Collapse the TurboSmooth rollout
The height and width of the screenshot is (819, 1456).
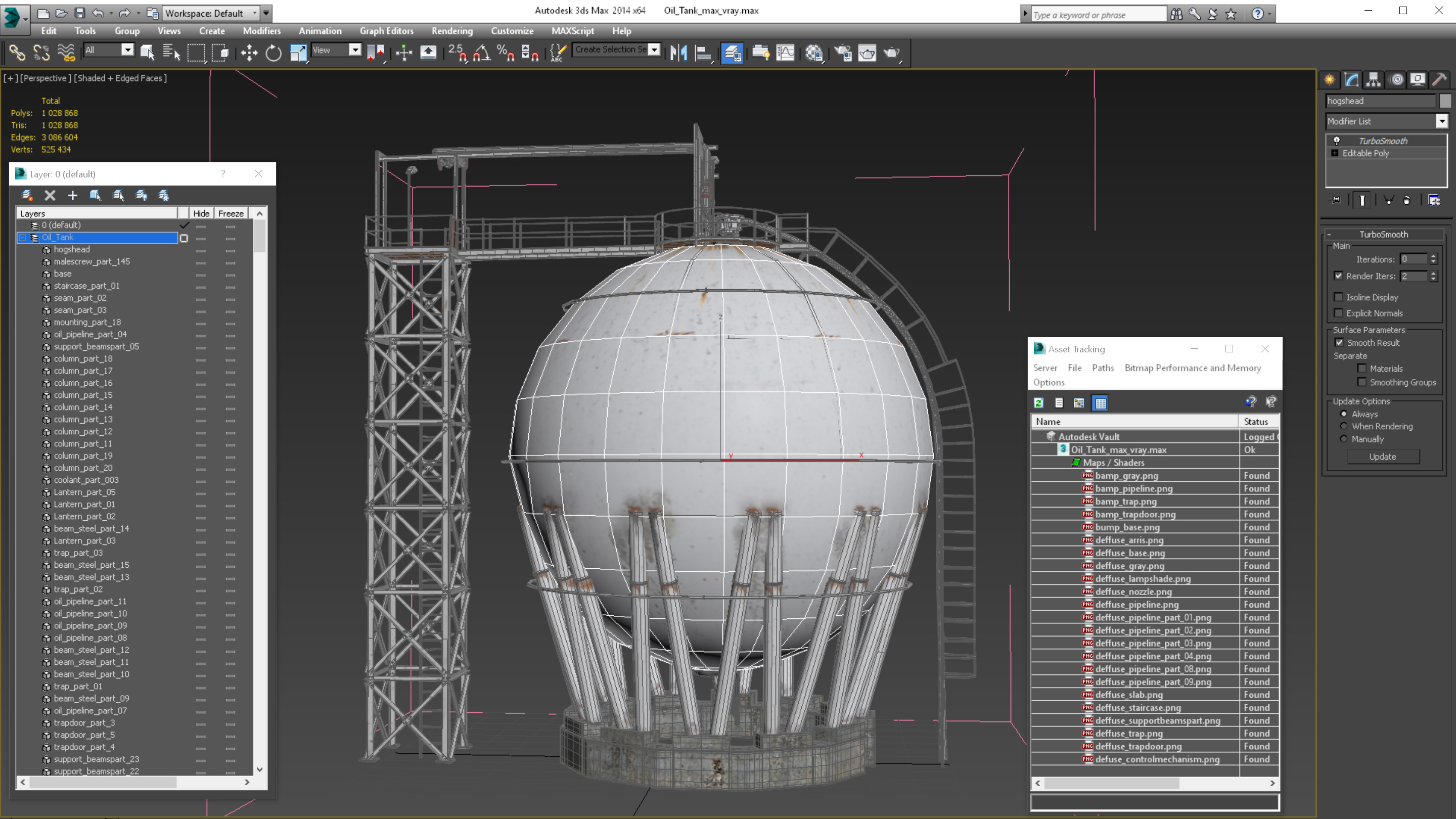click(x=1330, y=234)
